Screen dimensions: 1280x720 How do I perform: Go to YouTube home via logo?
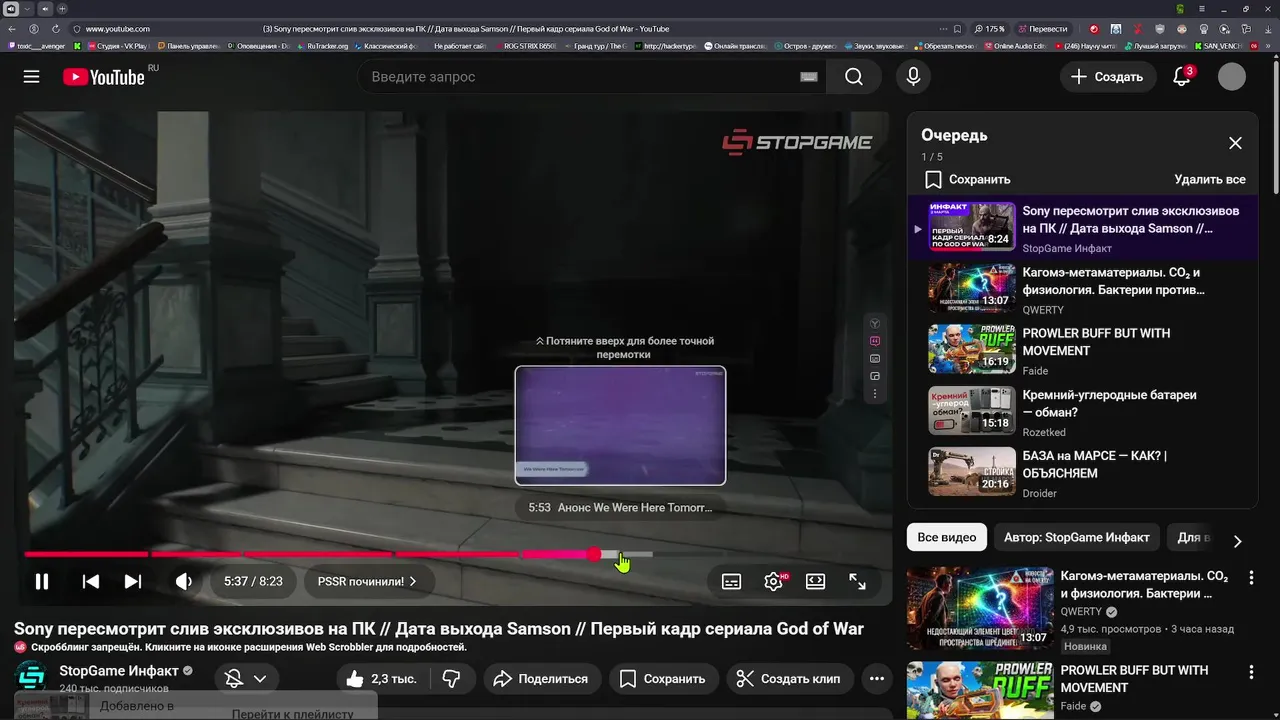[x=104, y=77]
